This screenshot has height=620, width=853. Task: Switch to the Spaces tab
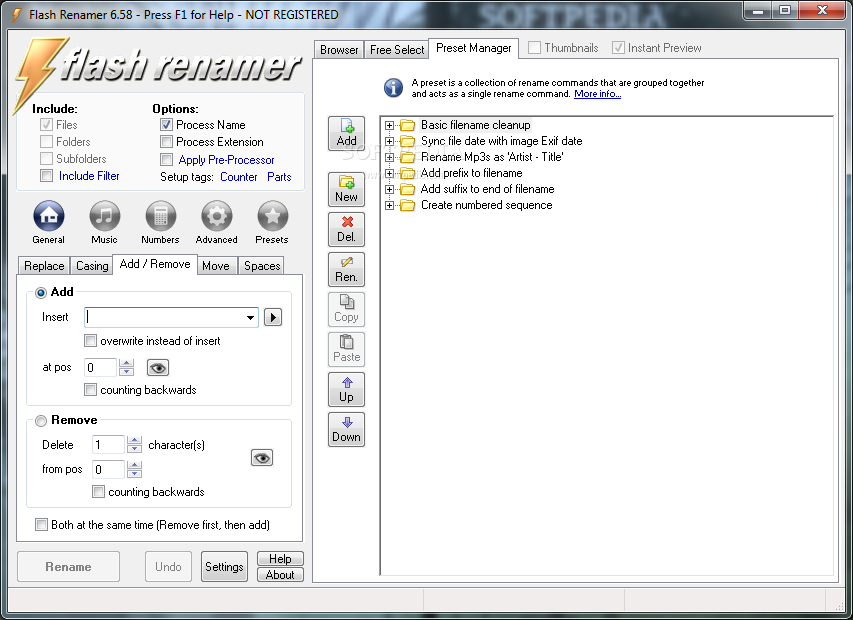click(x=262, y=265)
